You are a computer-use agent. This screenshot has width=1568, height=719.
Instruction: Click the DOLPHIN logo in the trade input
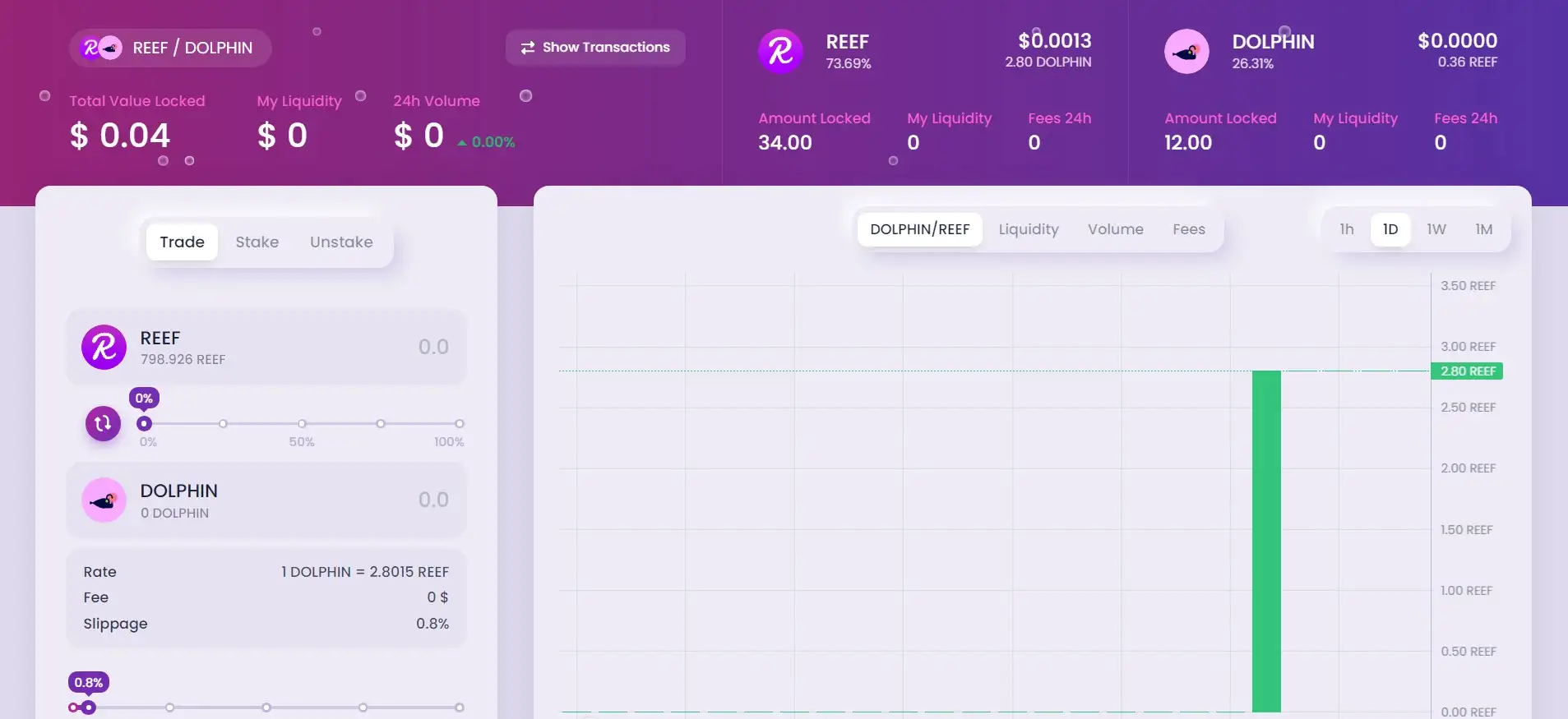coord(104,500)
